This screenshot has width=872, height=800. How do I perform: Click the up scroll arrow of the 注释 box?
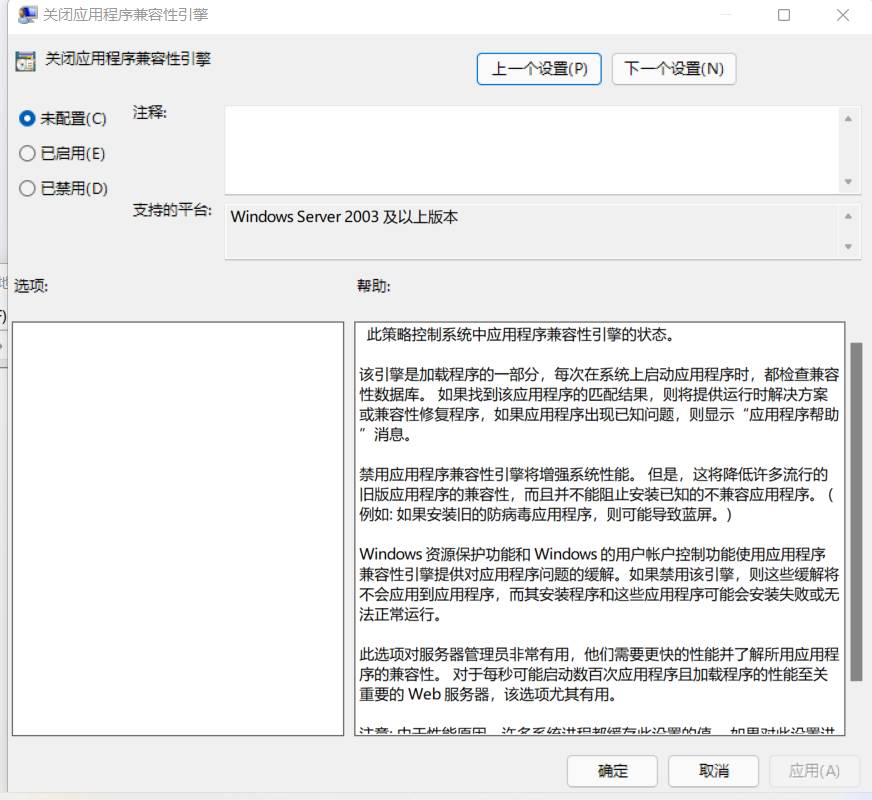(850, 117)
